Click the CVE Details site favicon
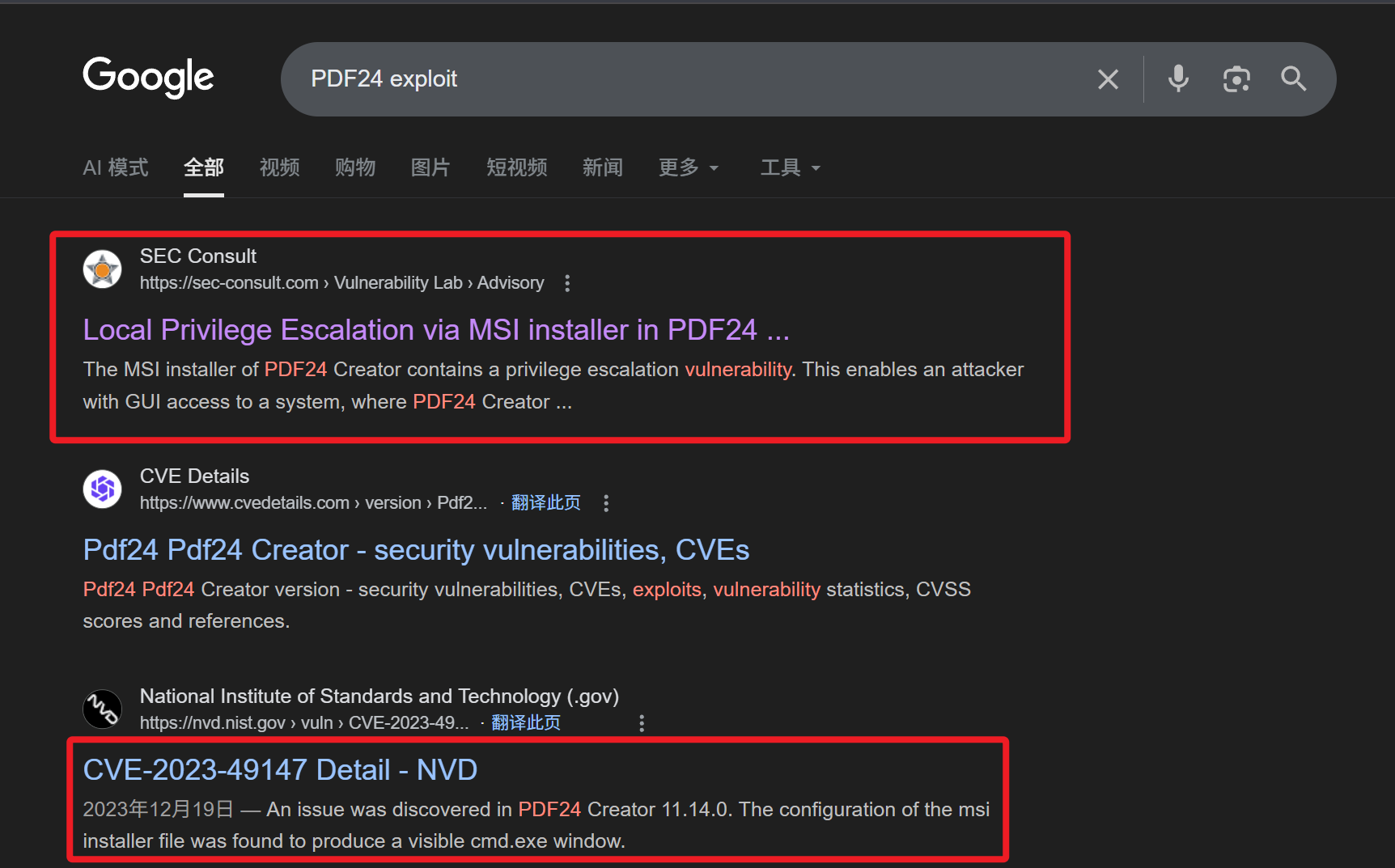 [x=103, y=489]
